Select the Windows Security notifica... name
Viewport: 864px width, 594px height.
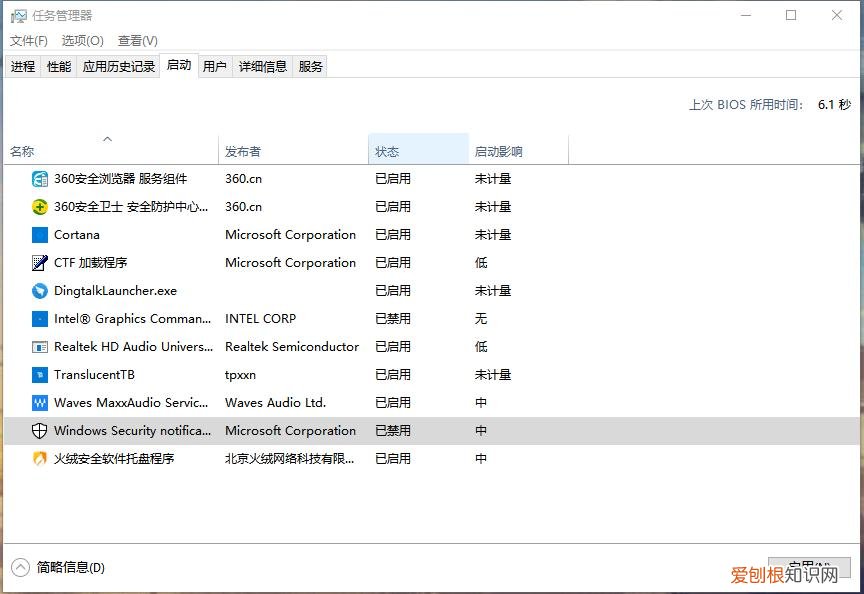tap(132, 431)
